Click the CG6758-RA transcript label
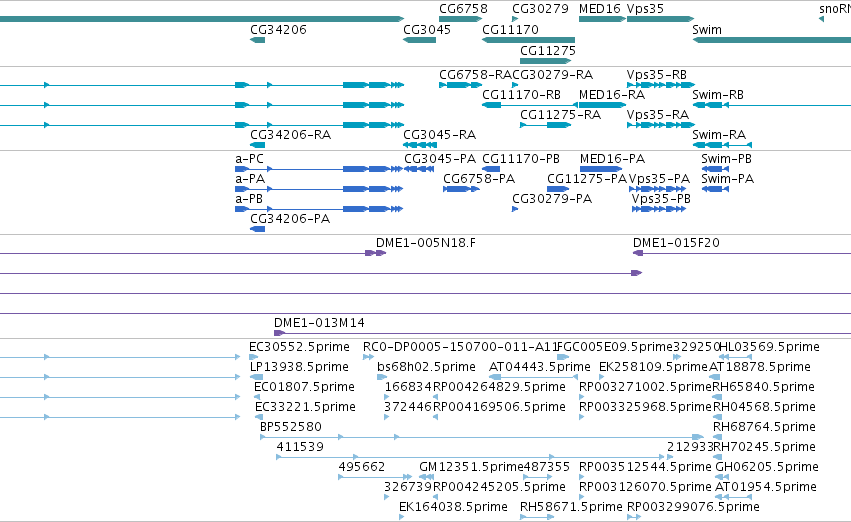The width and height of the screenshot is (851, 522). point(475,75)
